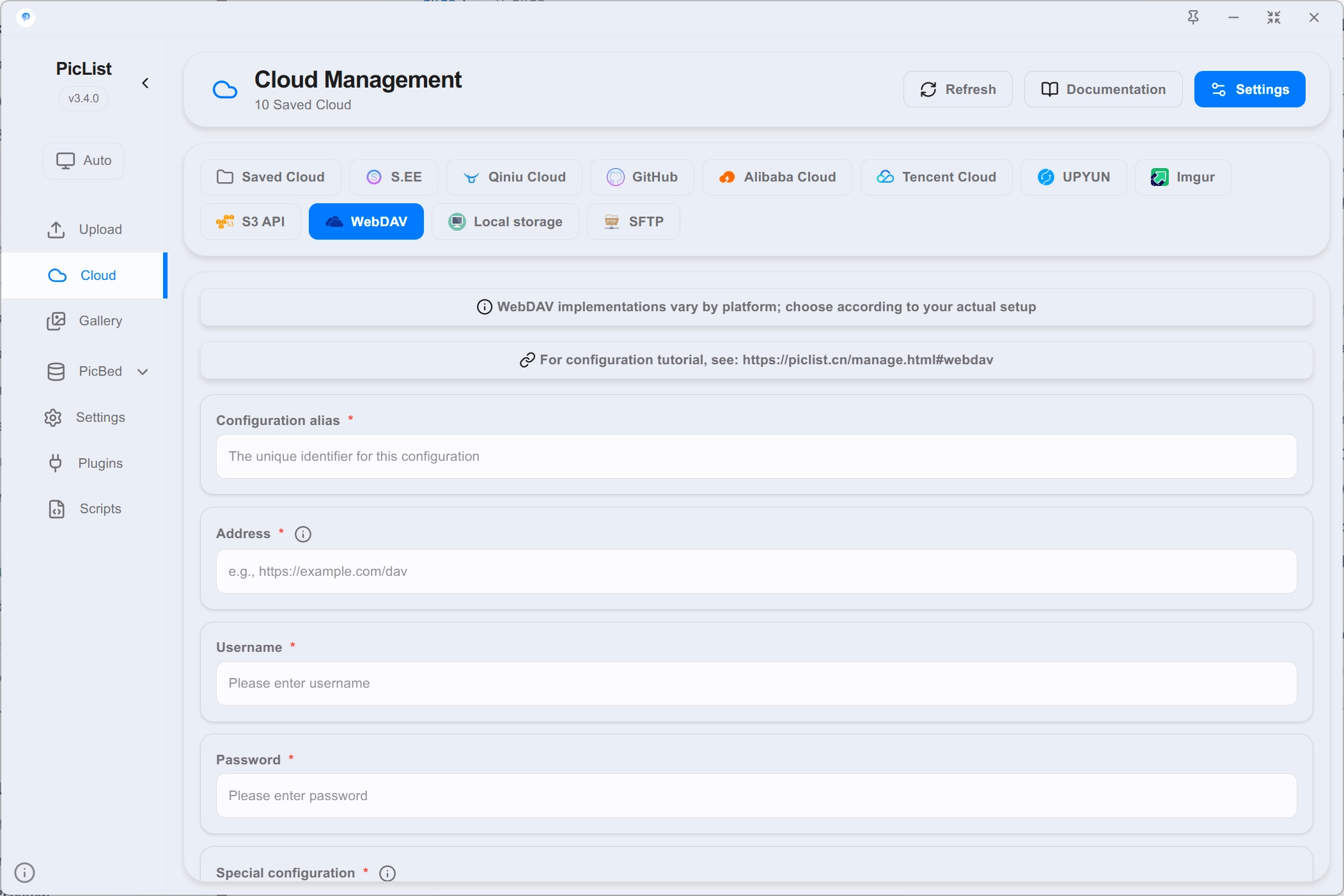The height and width of the screenshot is (896, 1344).
Task: Click the Refresh button
Action: (958, 89)
